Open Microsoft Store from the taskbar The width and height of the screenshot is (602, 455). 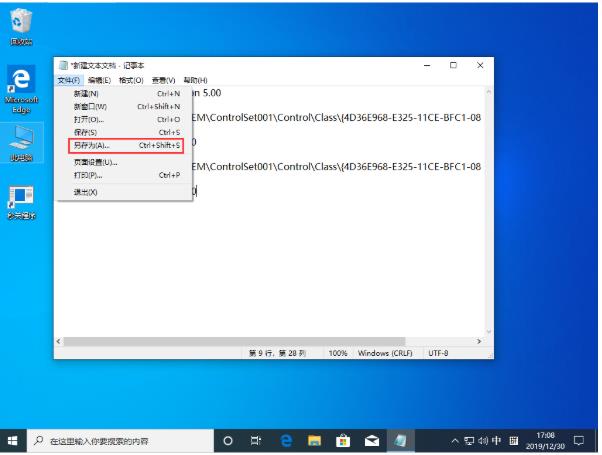[343, 441]
